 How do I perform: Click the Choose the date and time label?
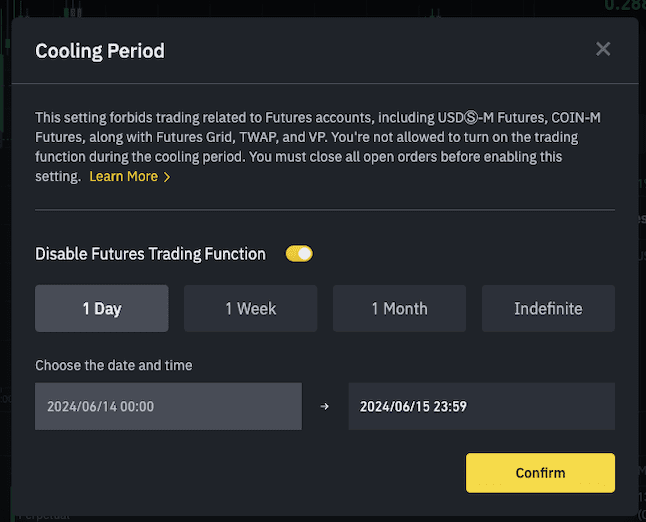coord(113,365)
